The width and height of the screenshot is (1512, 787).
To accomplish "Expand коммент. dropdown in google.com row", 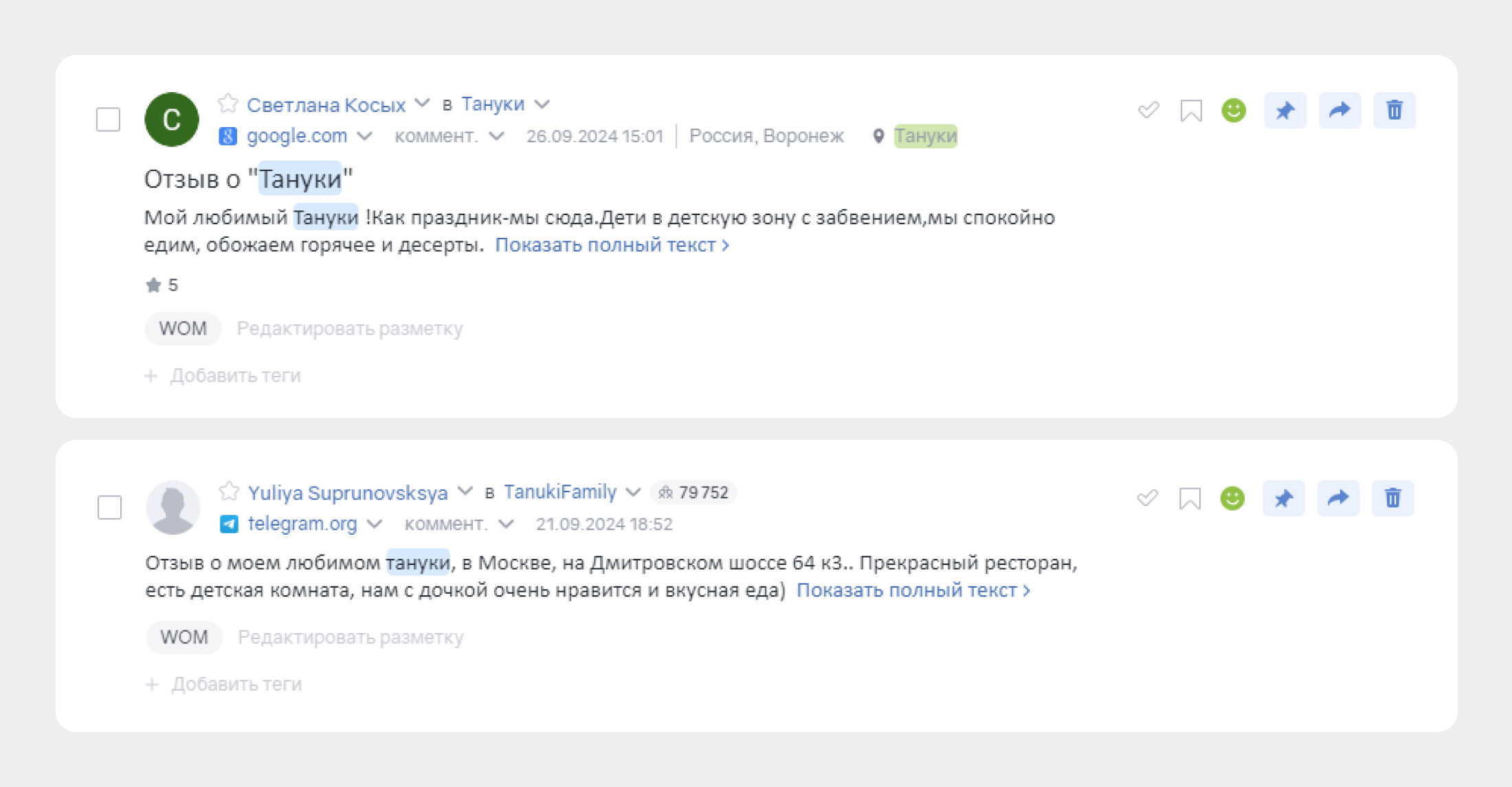I will (x=496, y=136).
